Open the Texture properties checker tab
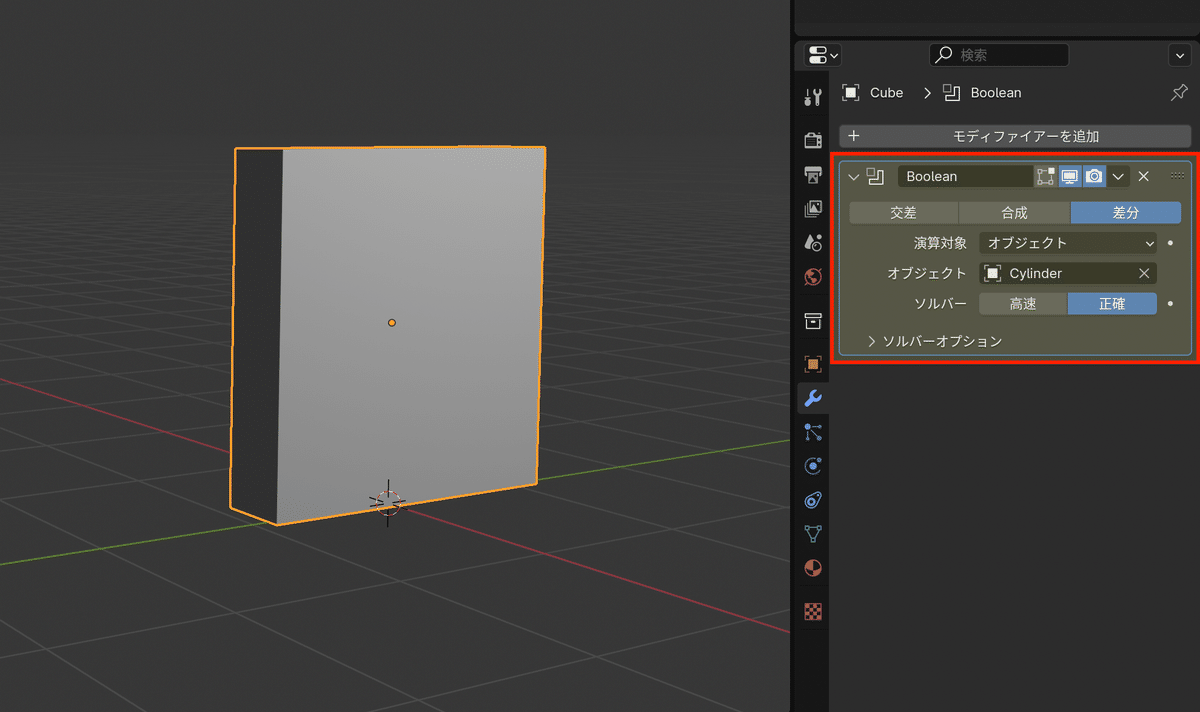Image resolution: width=1200 pixels, height=712 pixels. 813,611
